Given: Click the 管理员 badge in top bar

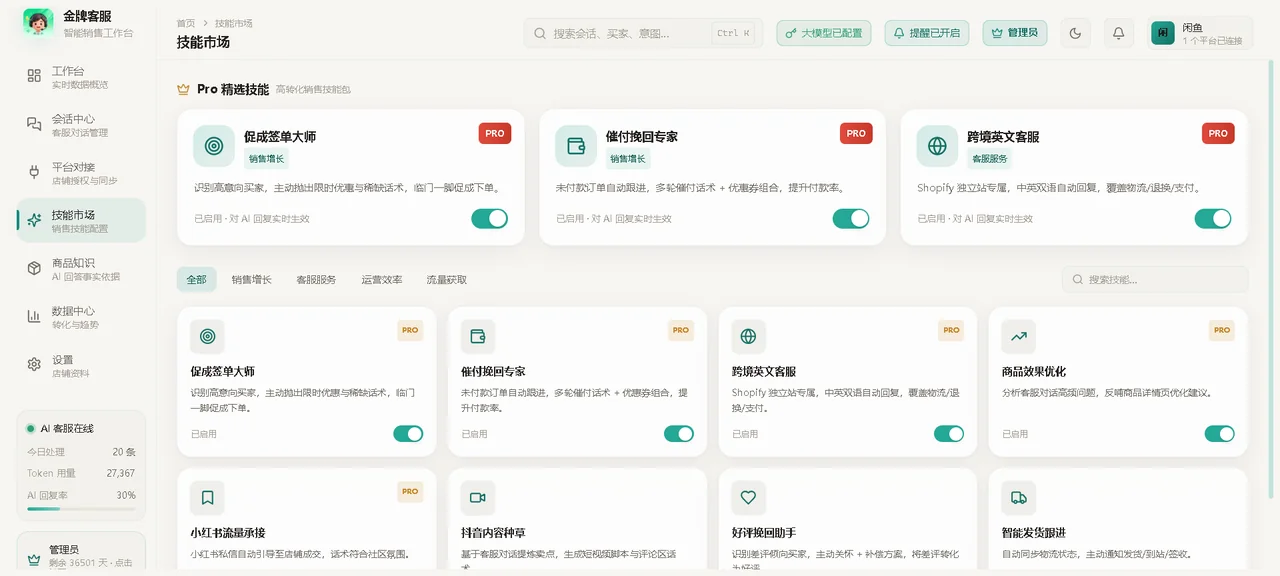Looking at the screenshot, I should pyautogui.click(x=1015, y=33).
